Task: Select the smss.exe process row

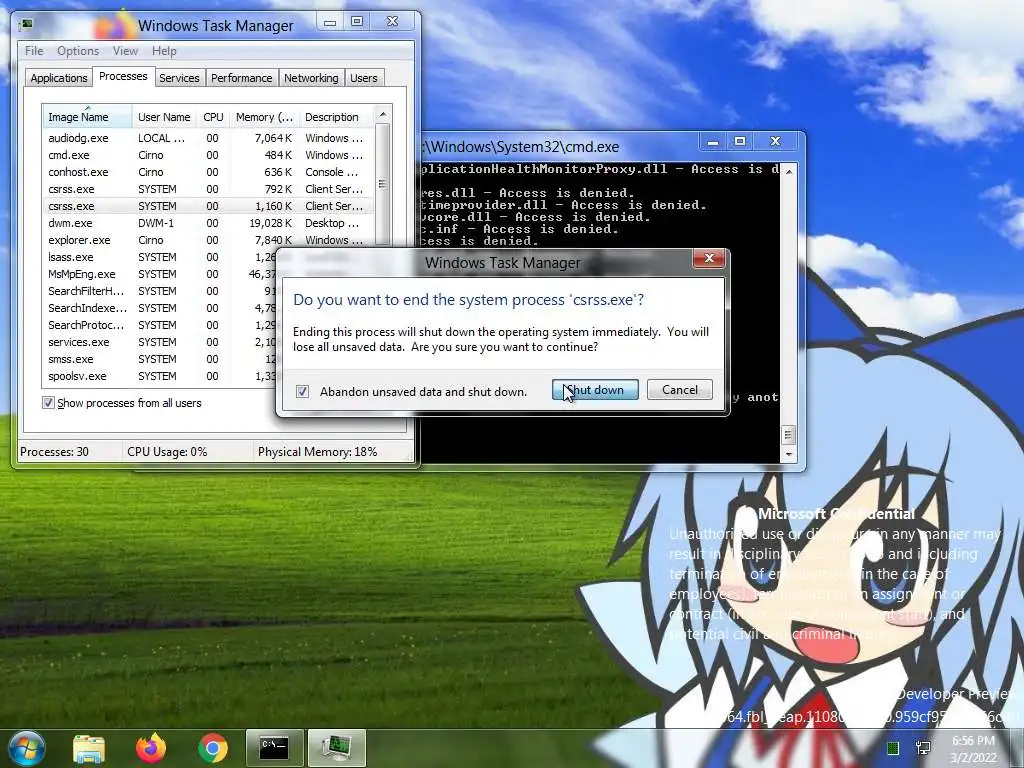Action: 160,359
